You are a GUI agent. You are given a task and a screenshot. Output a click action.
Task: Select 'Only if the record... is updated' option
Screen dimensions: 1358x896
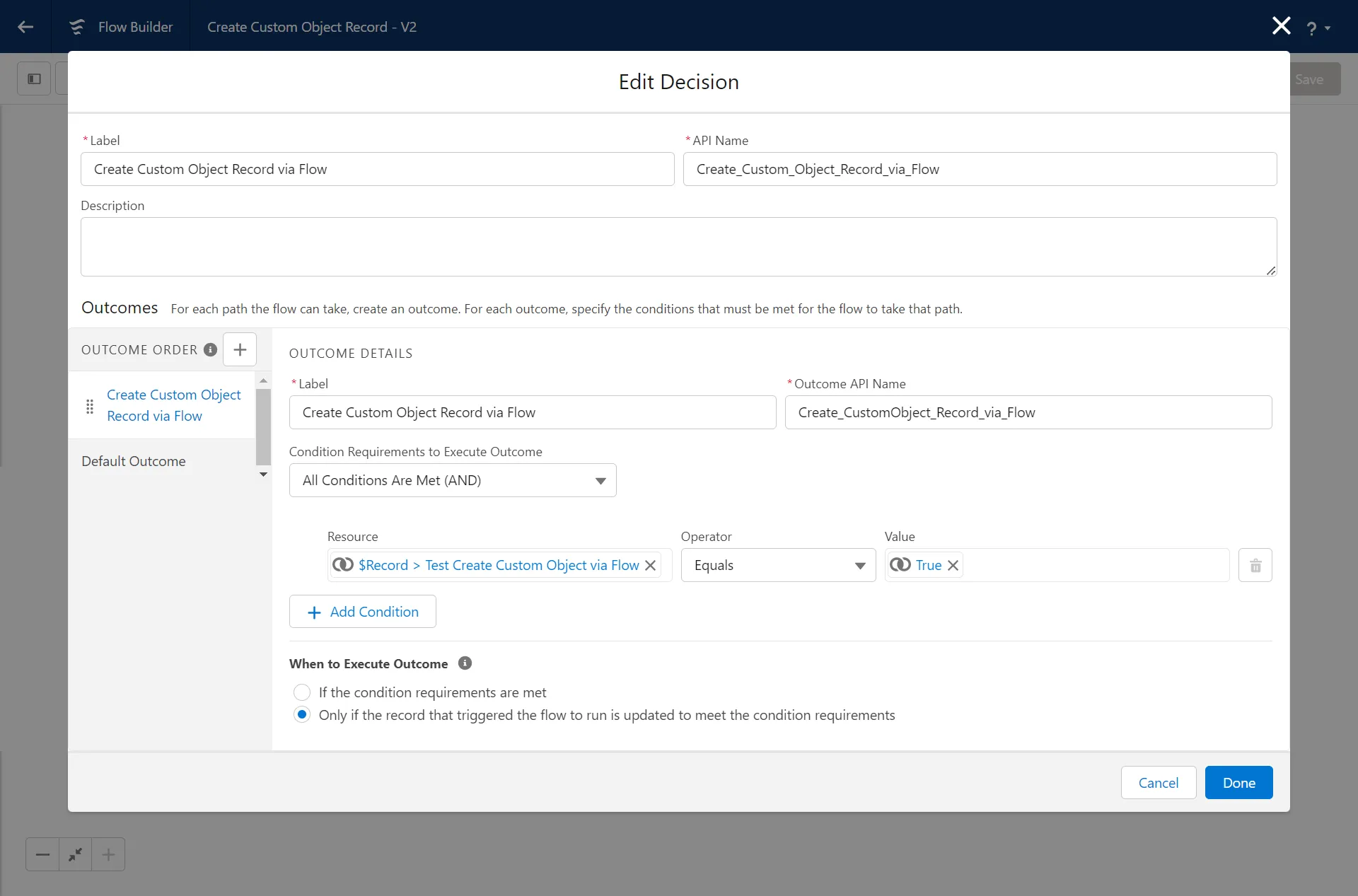click(x=302, y=715)
